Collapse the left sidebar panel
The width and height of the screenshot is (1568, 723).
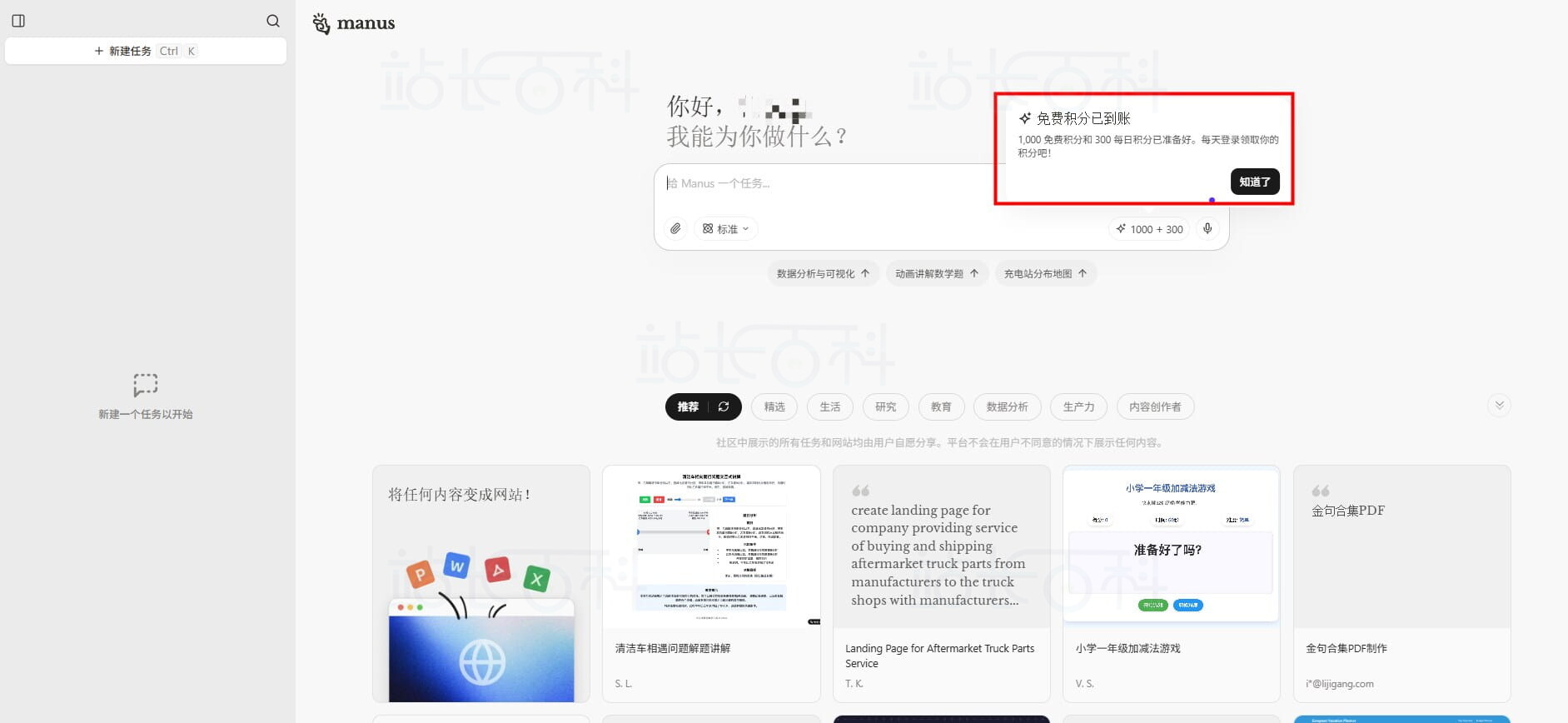tap(18, 21)
